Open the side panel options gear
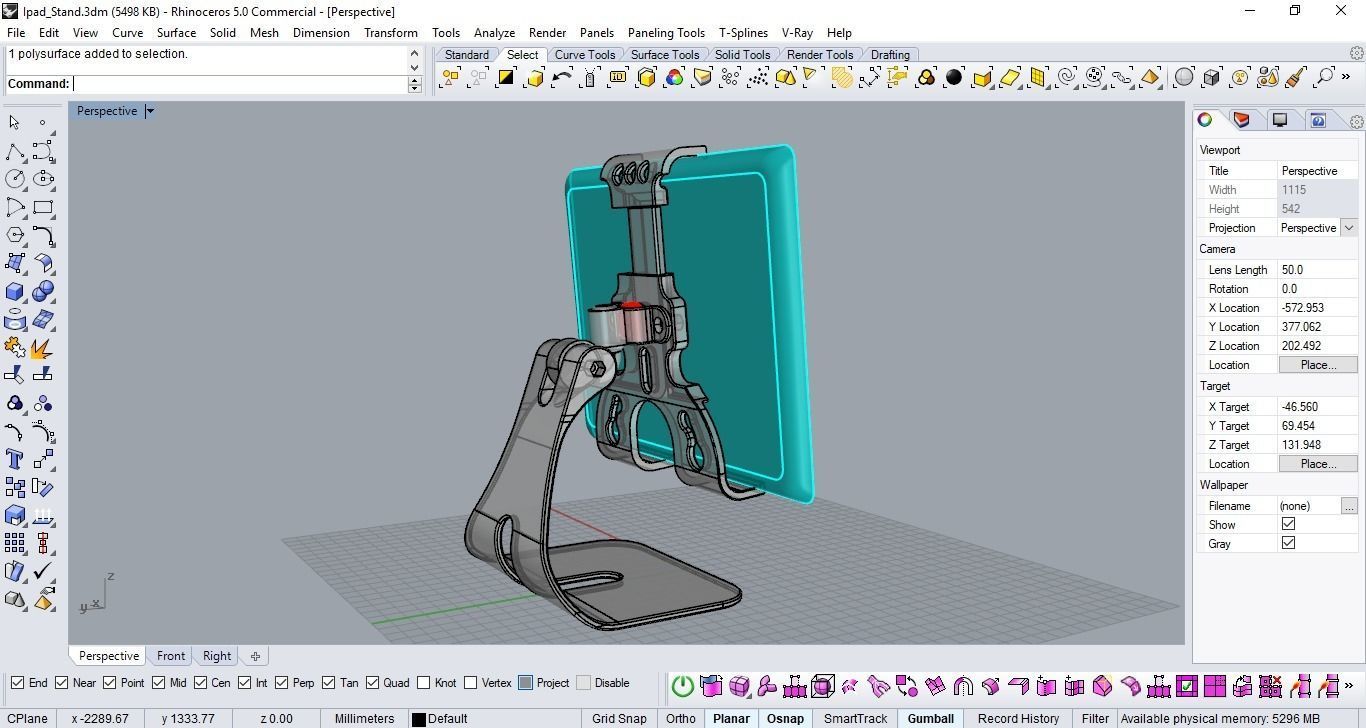The height and width of the screenshot is (728, 1366). 1356,121
